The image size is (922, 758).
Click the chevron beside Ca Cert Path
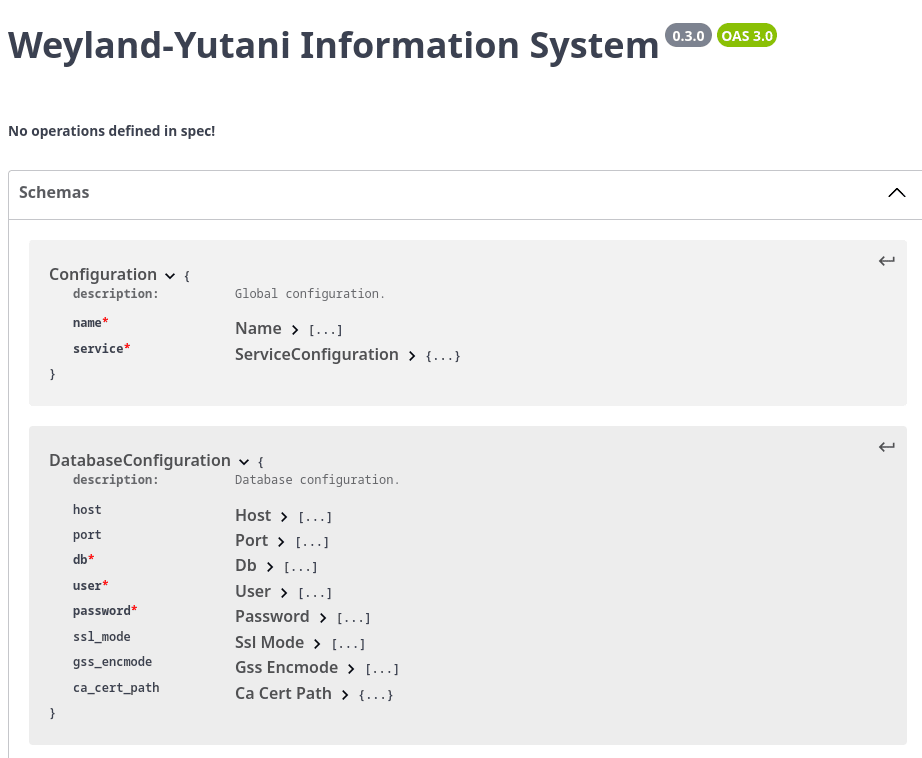tap(345, 693)
